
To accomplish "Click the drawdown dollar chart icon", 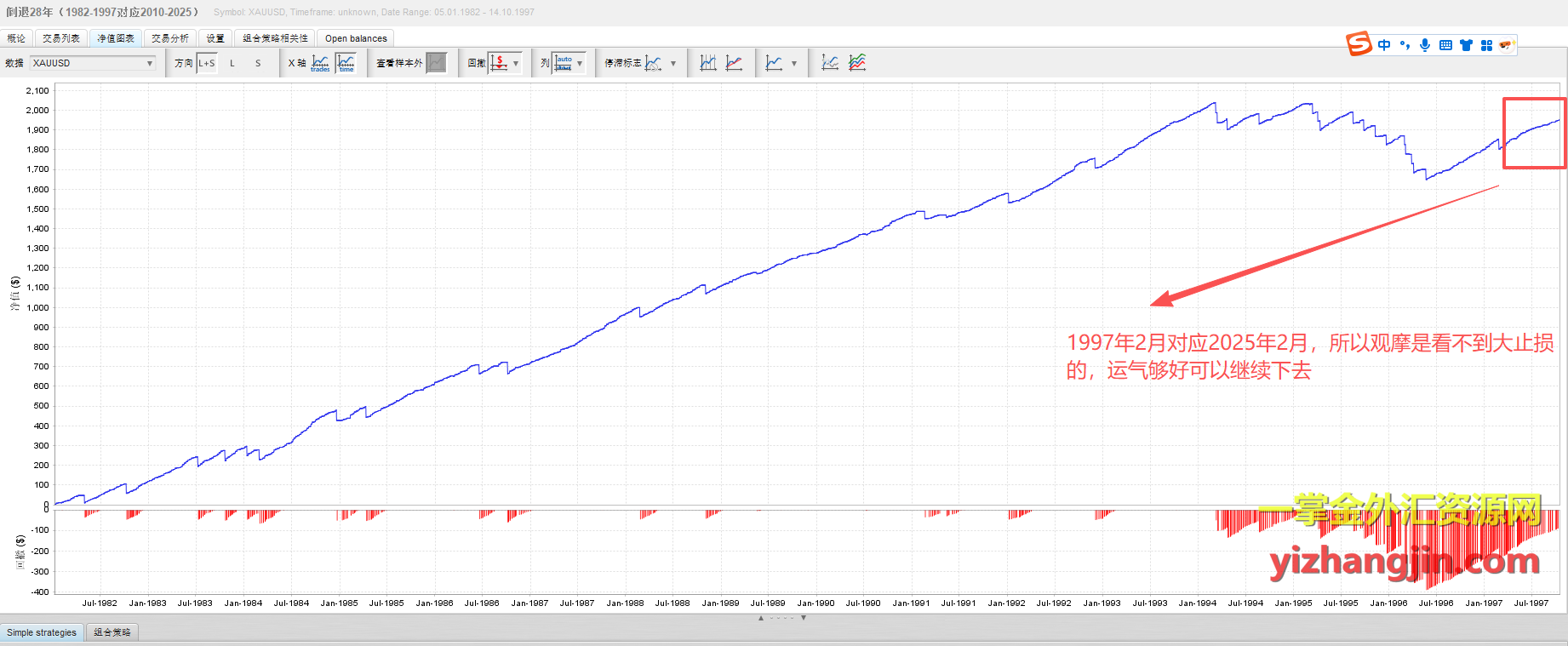I will click(x=499, y=63).
